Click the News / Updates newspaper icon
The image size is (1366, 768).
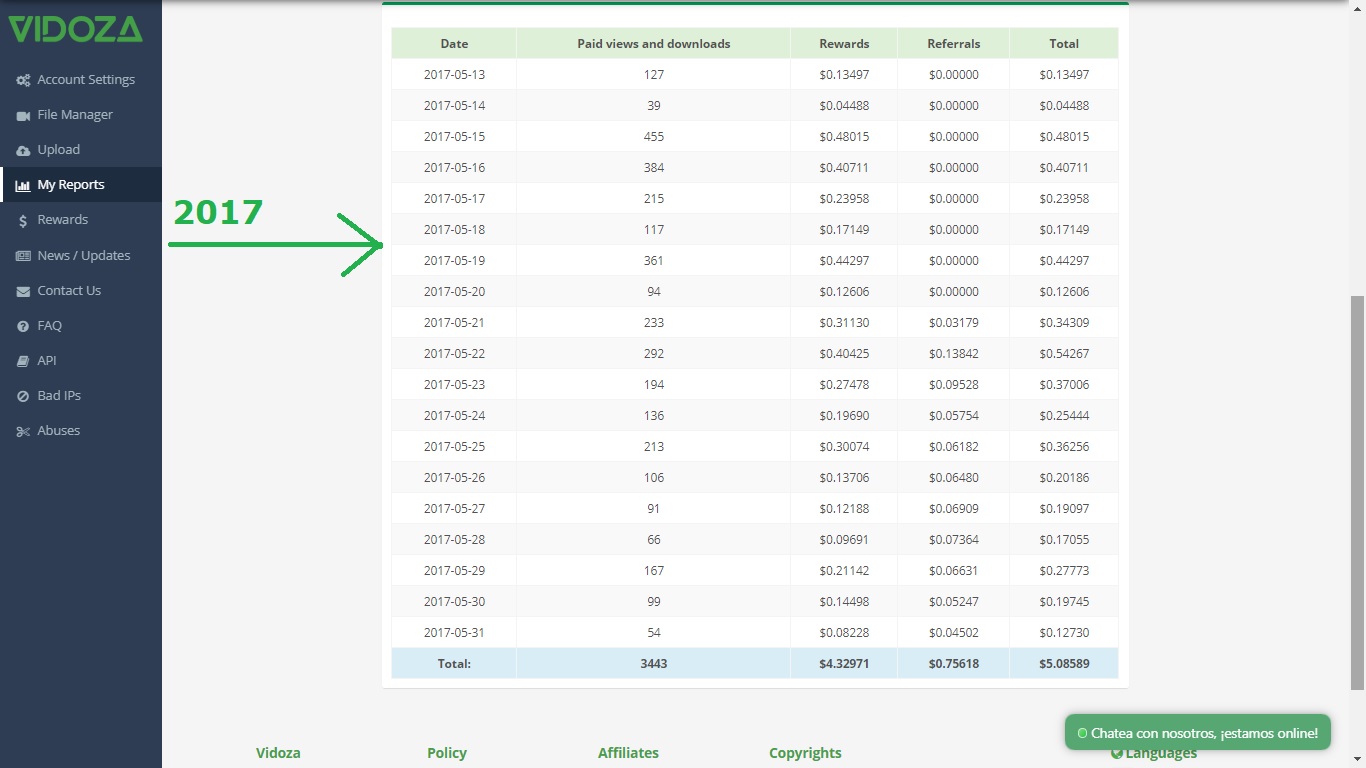pos(23,256)
